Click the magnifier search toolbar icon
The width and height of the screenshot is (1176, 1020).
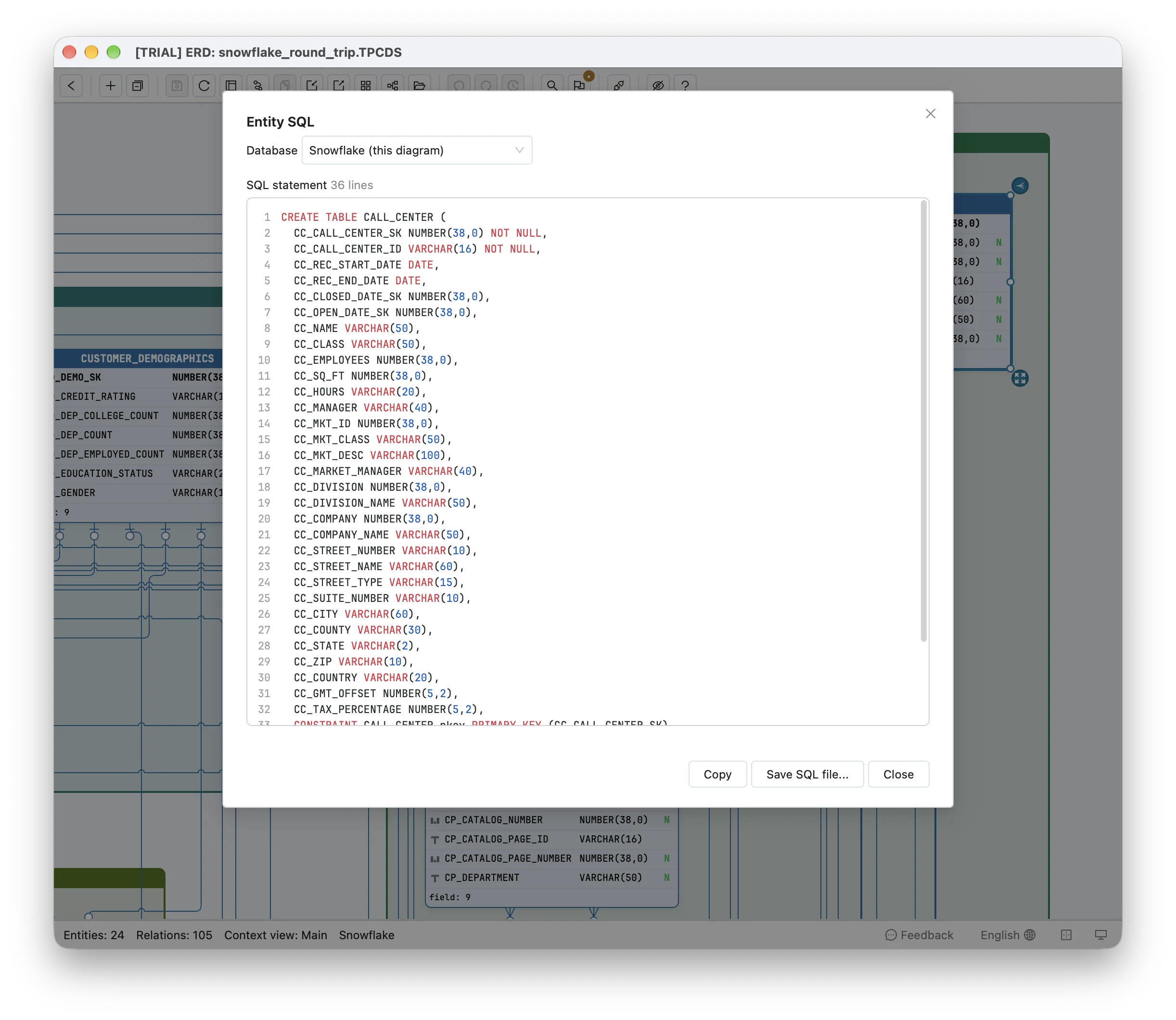point(551,85)
